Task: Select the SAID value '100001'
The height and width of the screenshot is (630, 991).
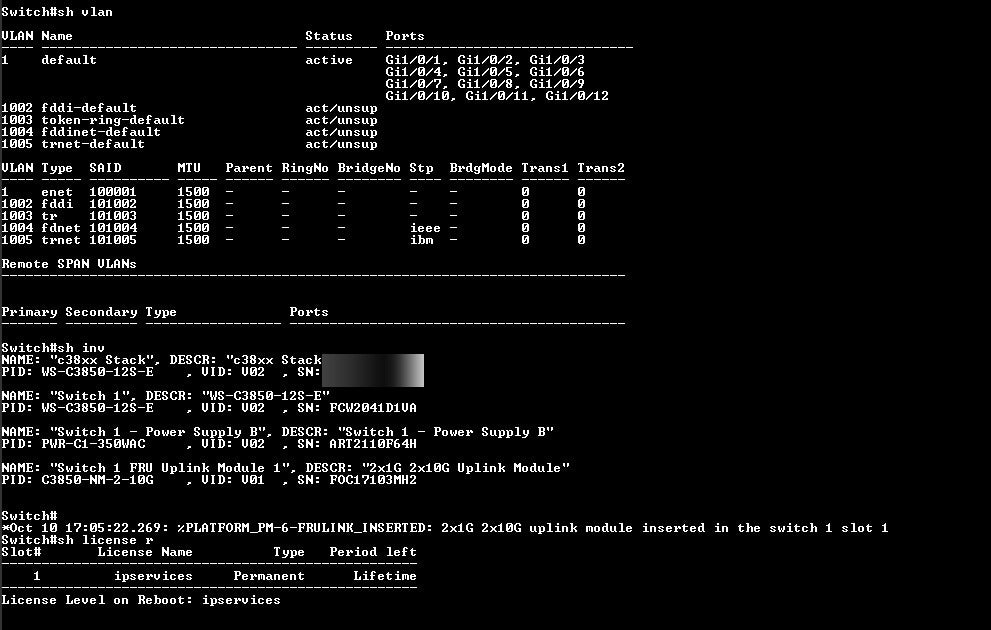Action: pos(113,192)
